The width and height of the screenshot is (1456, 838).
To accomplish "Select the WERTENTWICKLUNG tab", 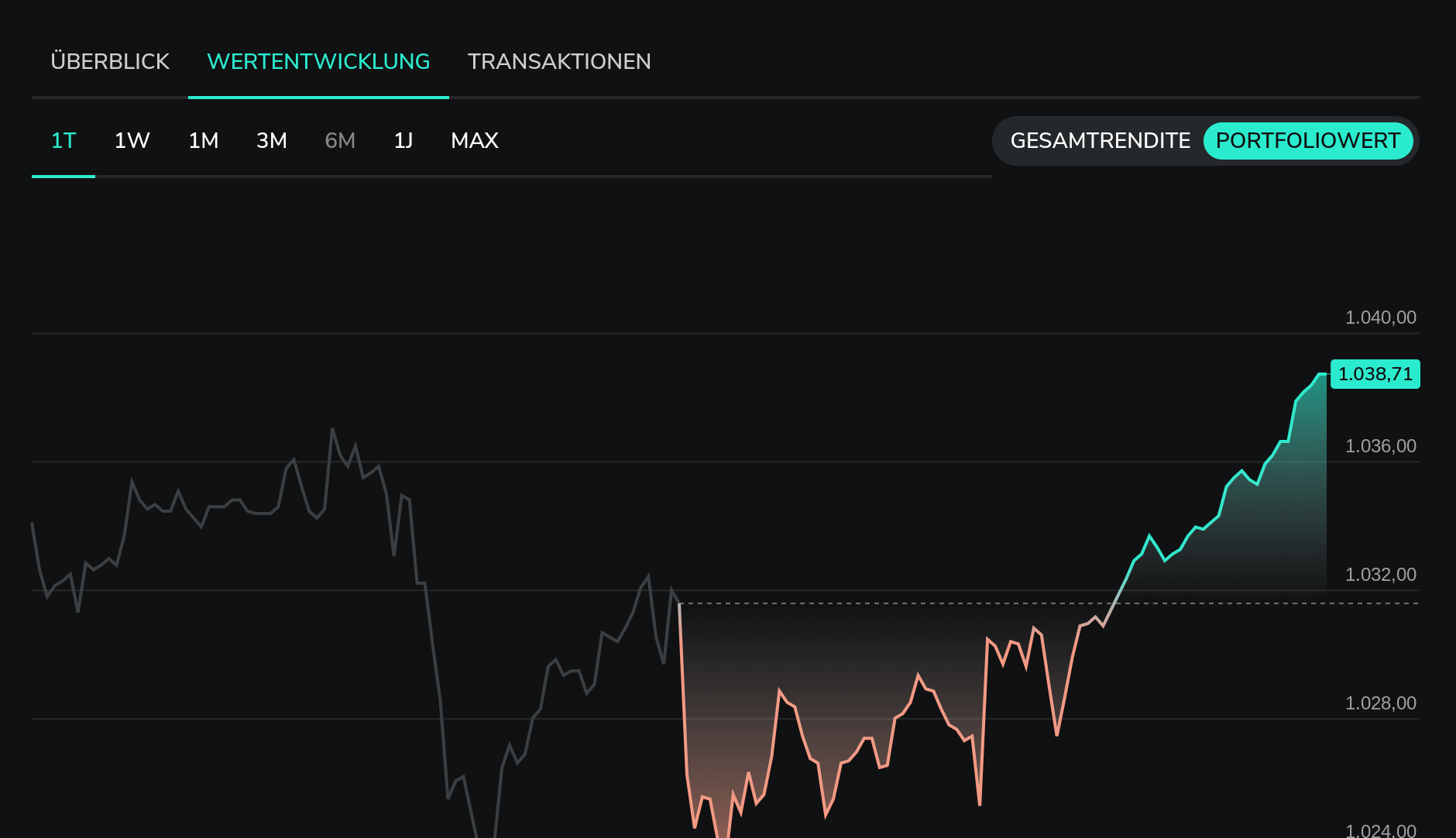I will click(318, 62).
